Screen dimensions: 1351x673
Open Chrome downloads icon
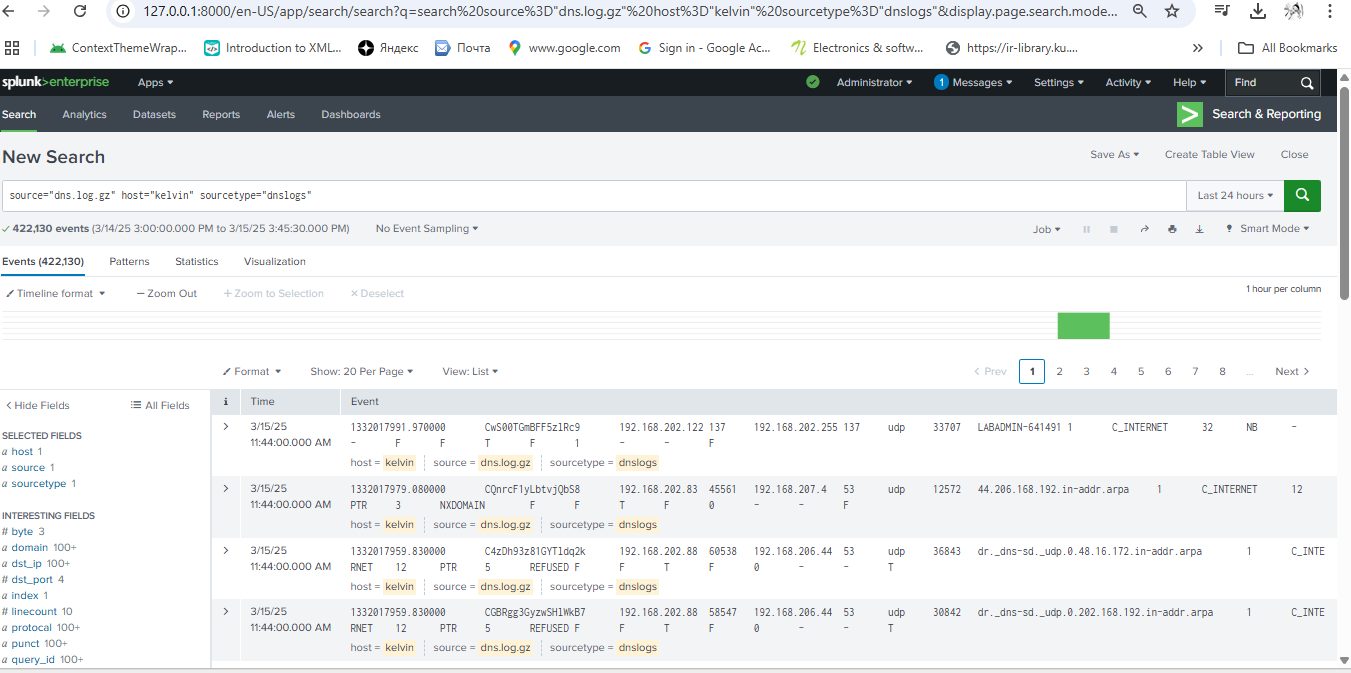(1258, 11)
